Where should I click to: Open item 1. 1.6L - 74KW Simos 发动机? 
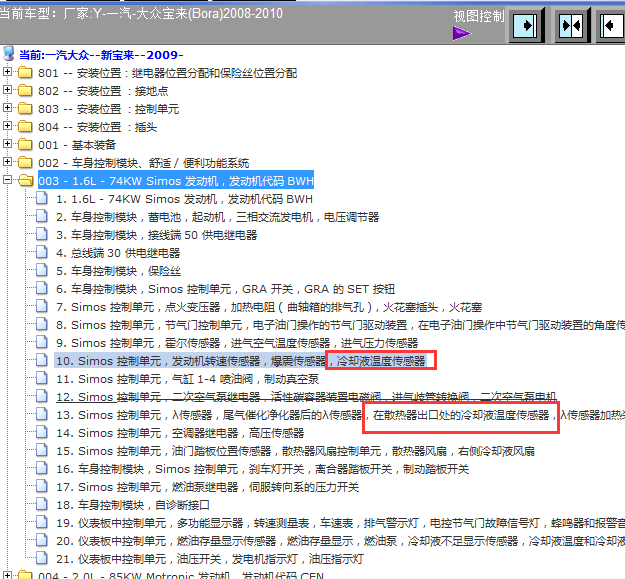tap(184, 199)
